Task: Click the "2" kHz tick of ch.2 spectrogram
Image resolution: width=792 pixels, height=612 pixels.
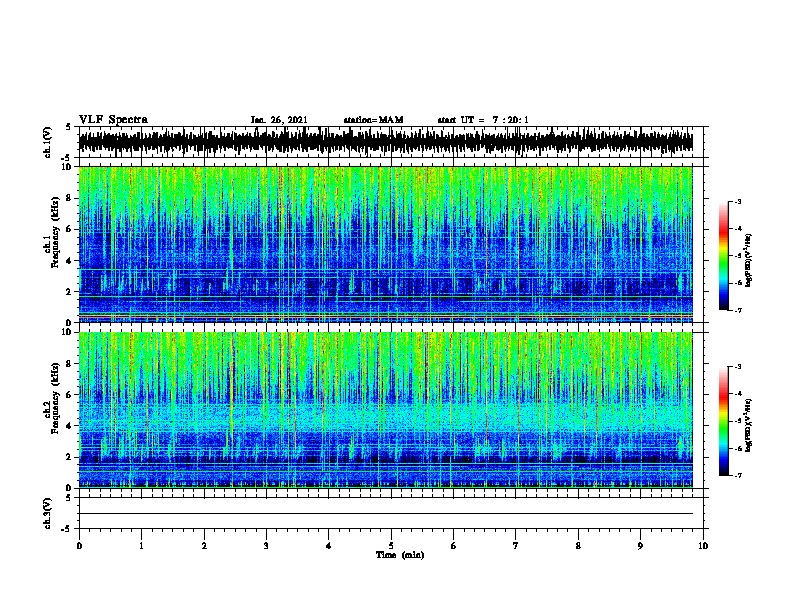Action: (71, 457)
